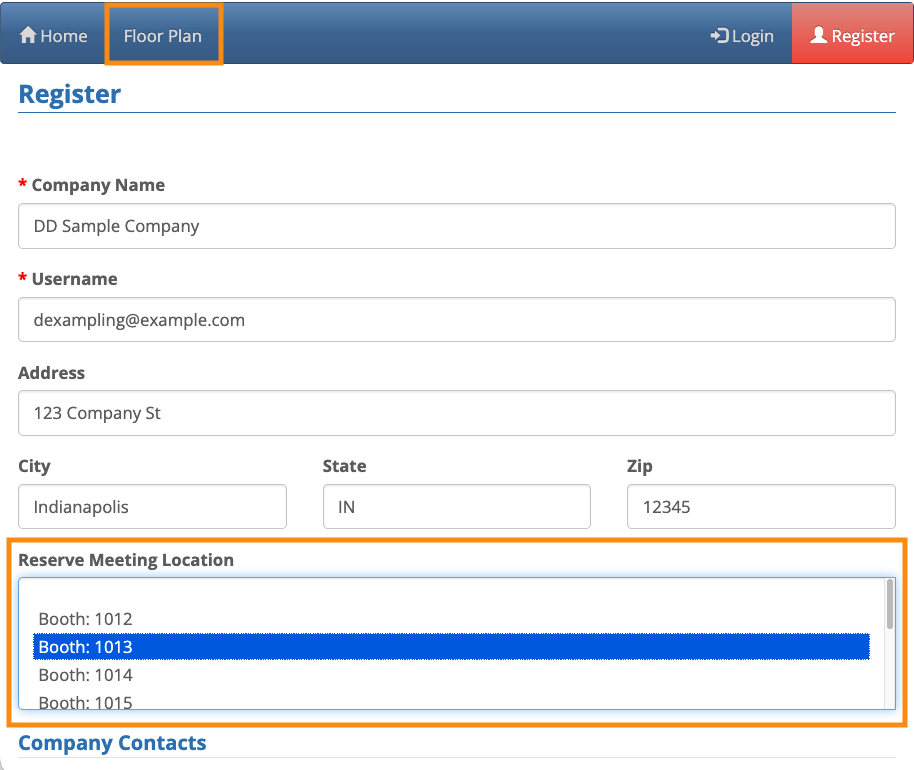Click the booth list scrollbar thumb
This screenshot has width=914, height=770.
coord(890,604)
